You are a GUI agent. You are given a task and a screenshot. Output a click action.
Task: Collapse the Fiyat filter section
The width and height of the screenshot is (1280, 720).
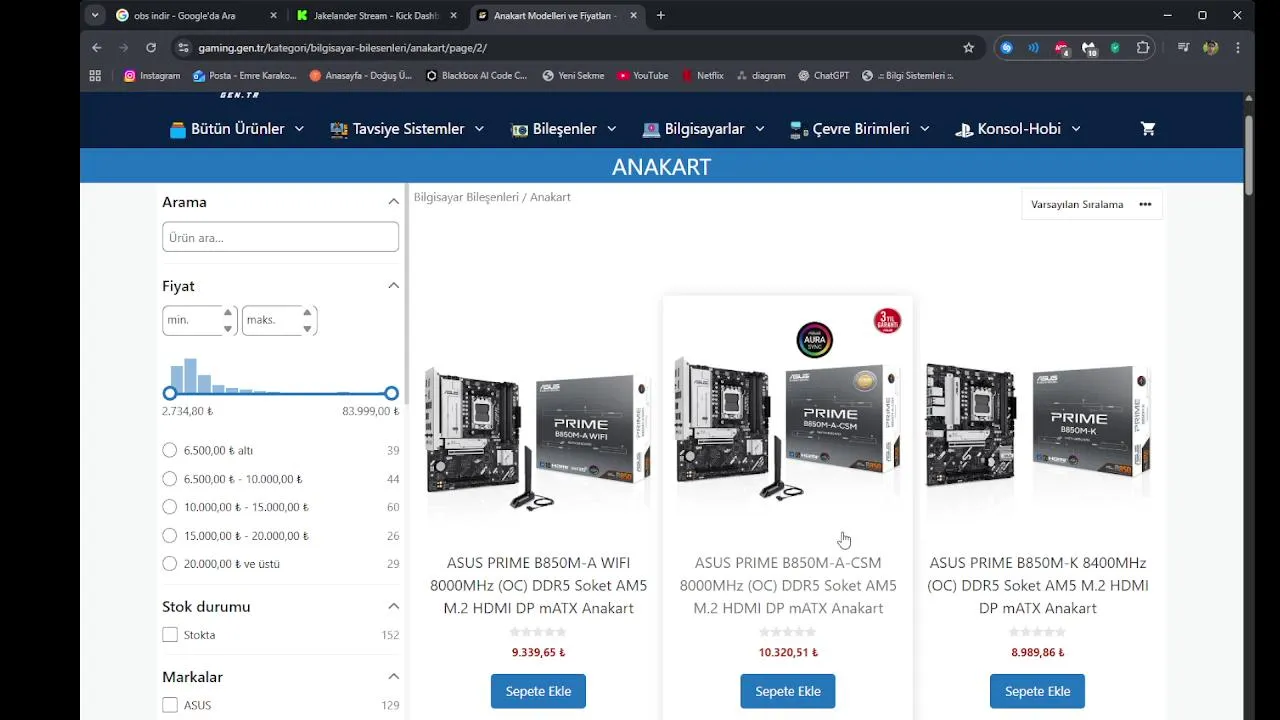tap(393, 286)
